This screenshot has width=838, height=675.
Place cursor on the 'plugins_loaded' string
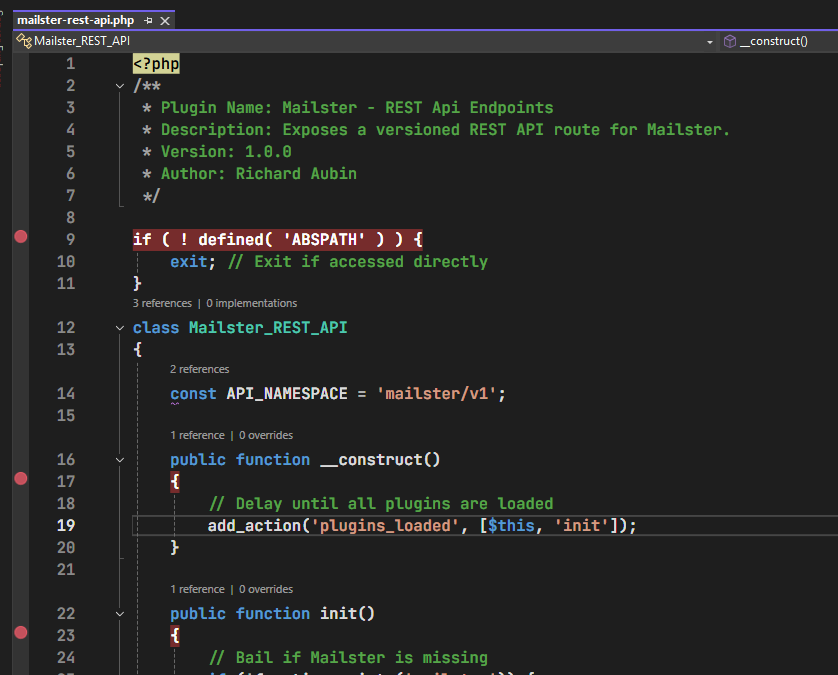pos(384,525)
